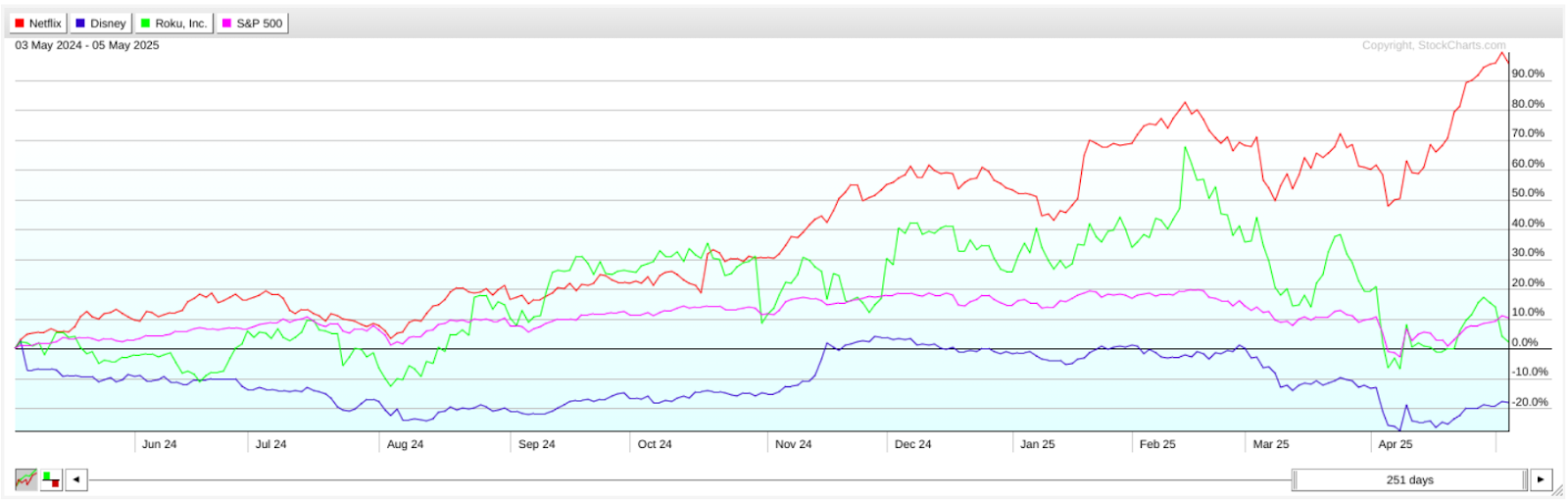Image resolution: width=1568 pixels, height=501 pixels.
Task: Click the Copyright StockCharts.com text
Action: click(x=1434, y=45)
